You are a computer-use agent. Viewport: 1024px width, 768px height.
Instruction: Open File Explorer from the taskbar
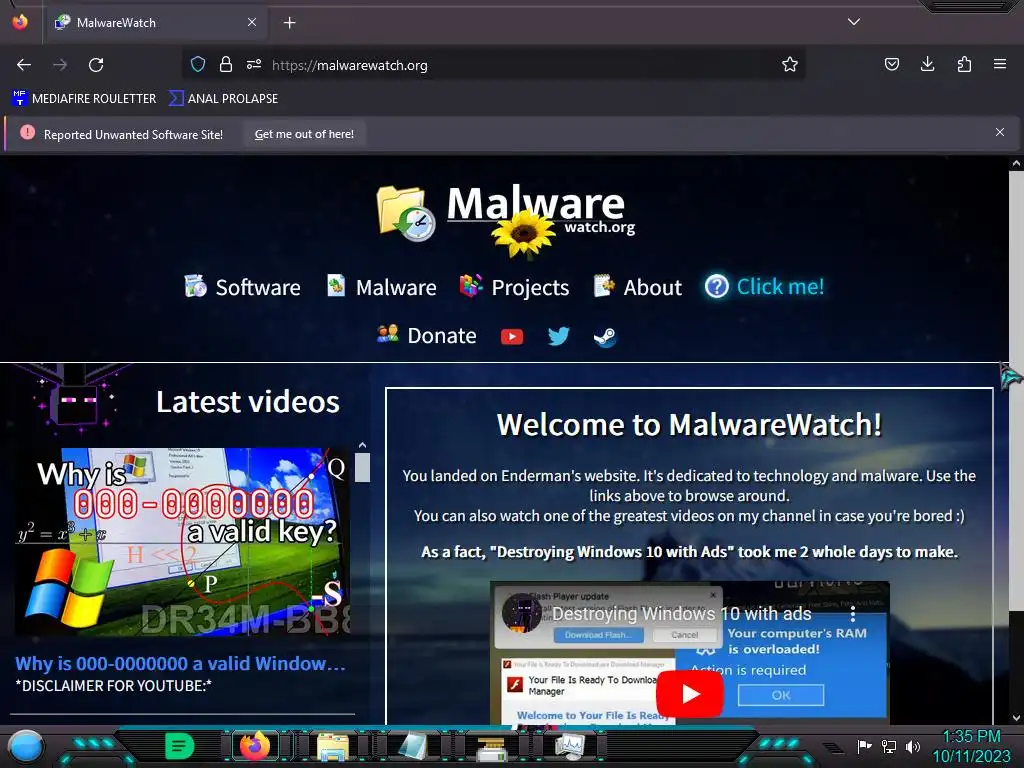pos(332,746)
